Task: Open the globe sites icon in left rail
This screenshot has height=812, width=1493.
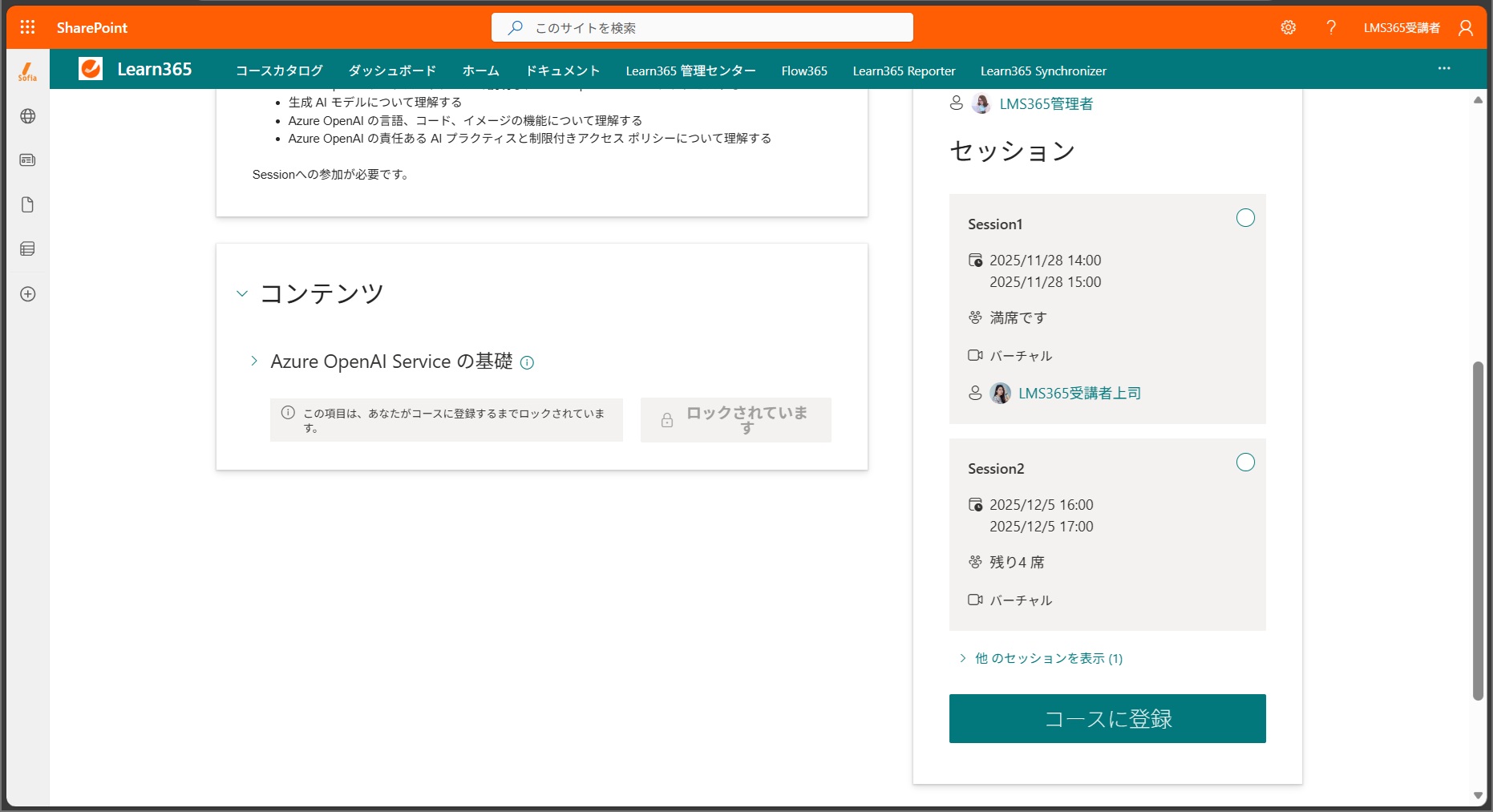Action: 27,116
